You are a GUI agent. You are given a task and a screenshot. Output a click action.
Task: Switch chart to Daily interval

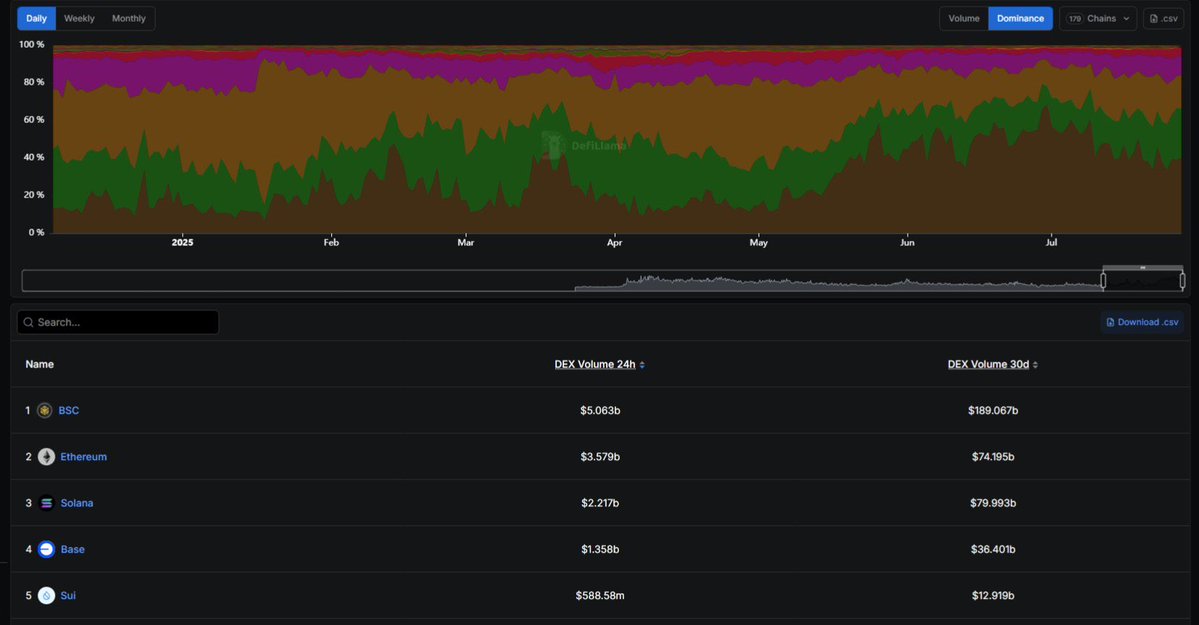pyautogui.click(x=37, y=18)
